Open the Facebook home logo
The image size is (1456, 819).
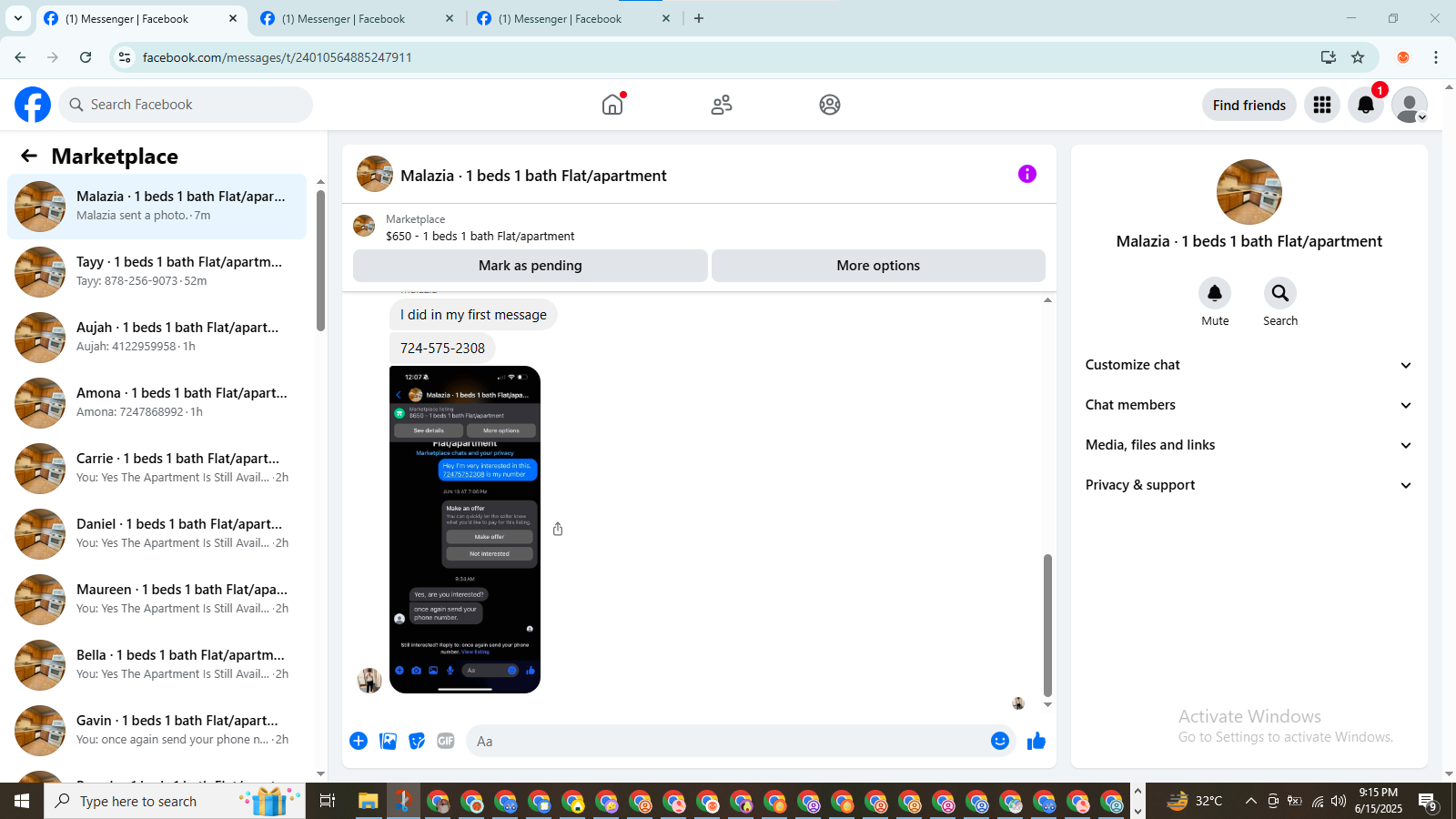pyautogui.click(x=33, y=105)
